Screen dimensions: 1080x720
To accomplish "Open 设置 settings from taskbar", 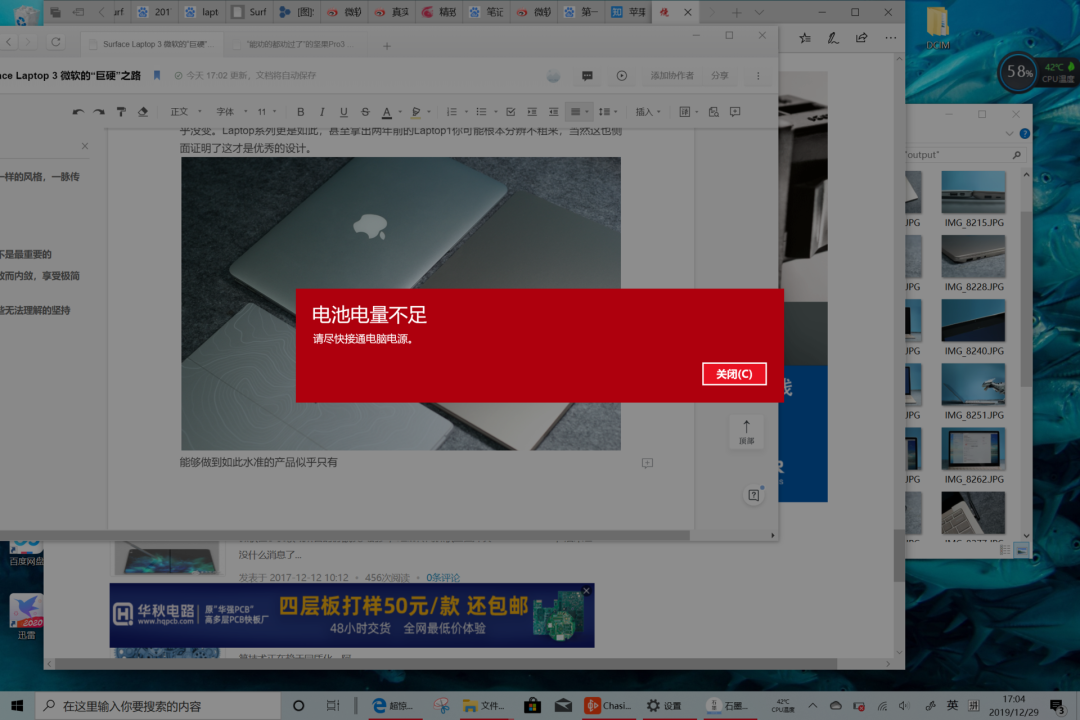I will [664, 706].
